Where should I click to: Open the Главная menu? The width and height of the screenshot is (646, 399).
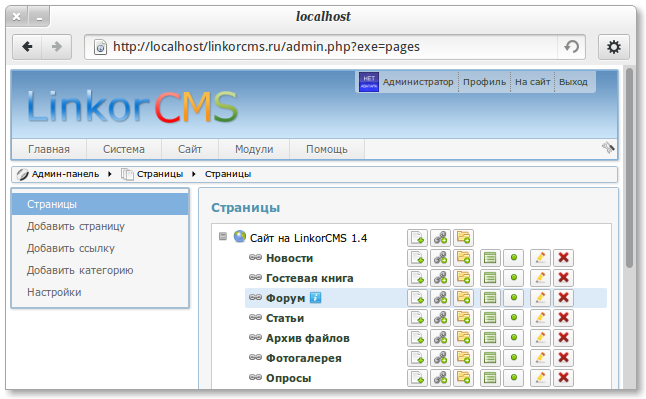click(x=49, y=149)
